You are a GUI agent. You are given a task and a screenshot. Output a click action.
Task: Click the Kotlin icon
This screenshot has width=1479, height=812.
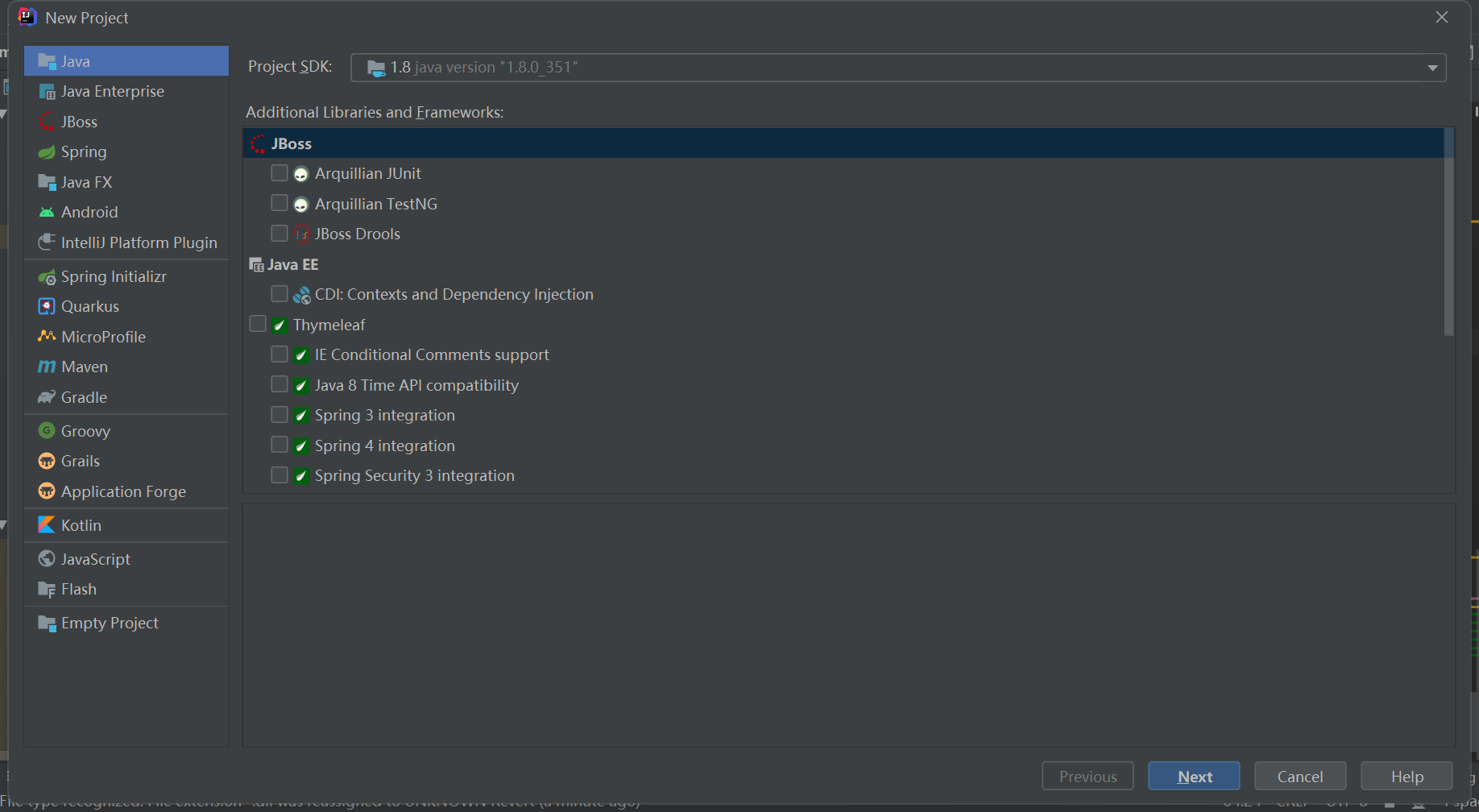point(47,525)
